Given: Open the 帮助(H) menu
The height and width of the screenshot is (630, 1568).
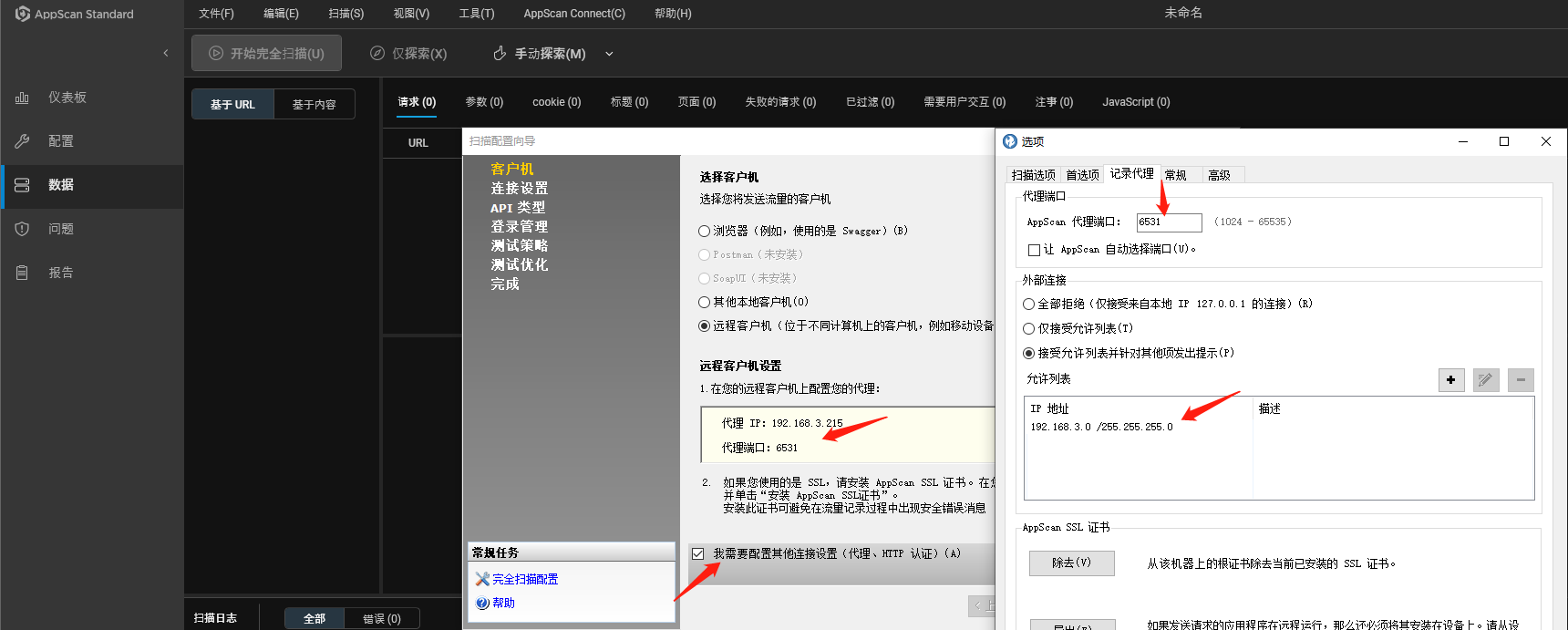Looking at the screenshot, I should [x=673, y=14].
